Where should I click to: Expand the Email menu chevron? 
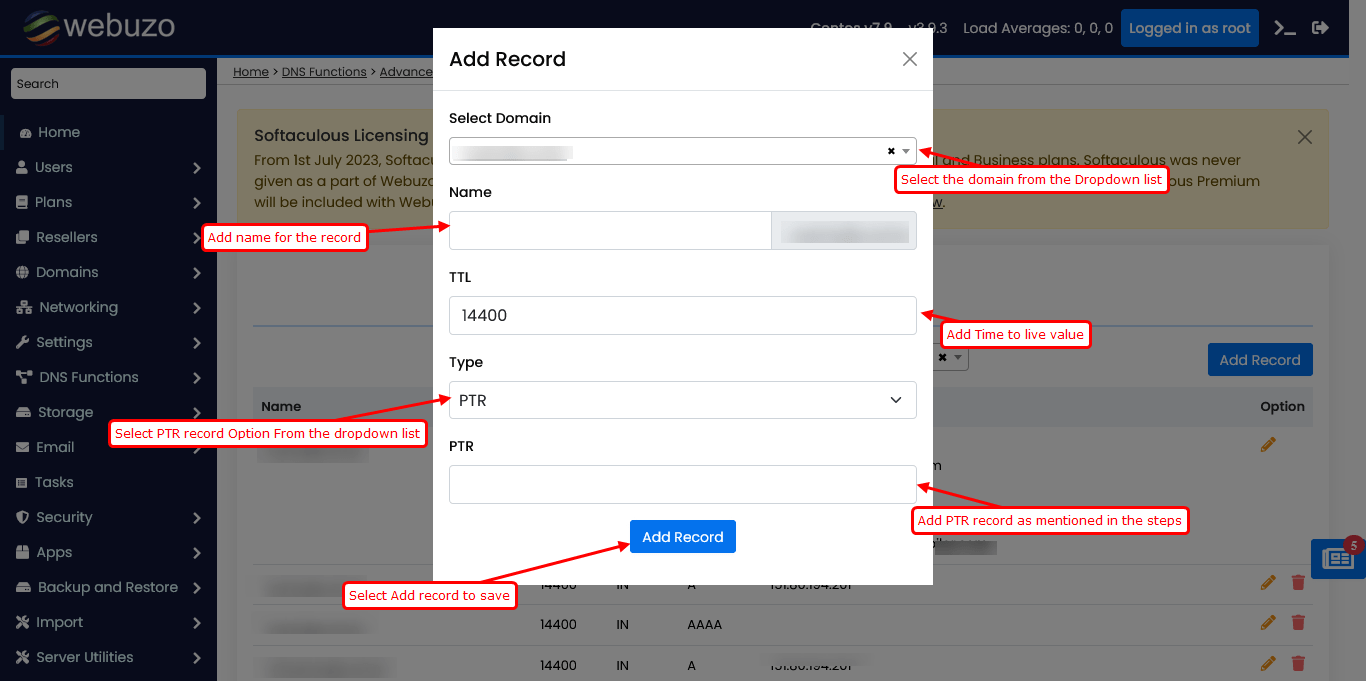[197, 448]
